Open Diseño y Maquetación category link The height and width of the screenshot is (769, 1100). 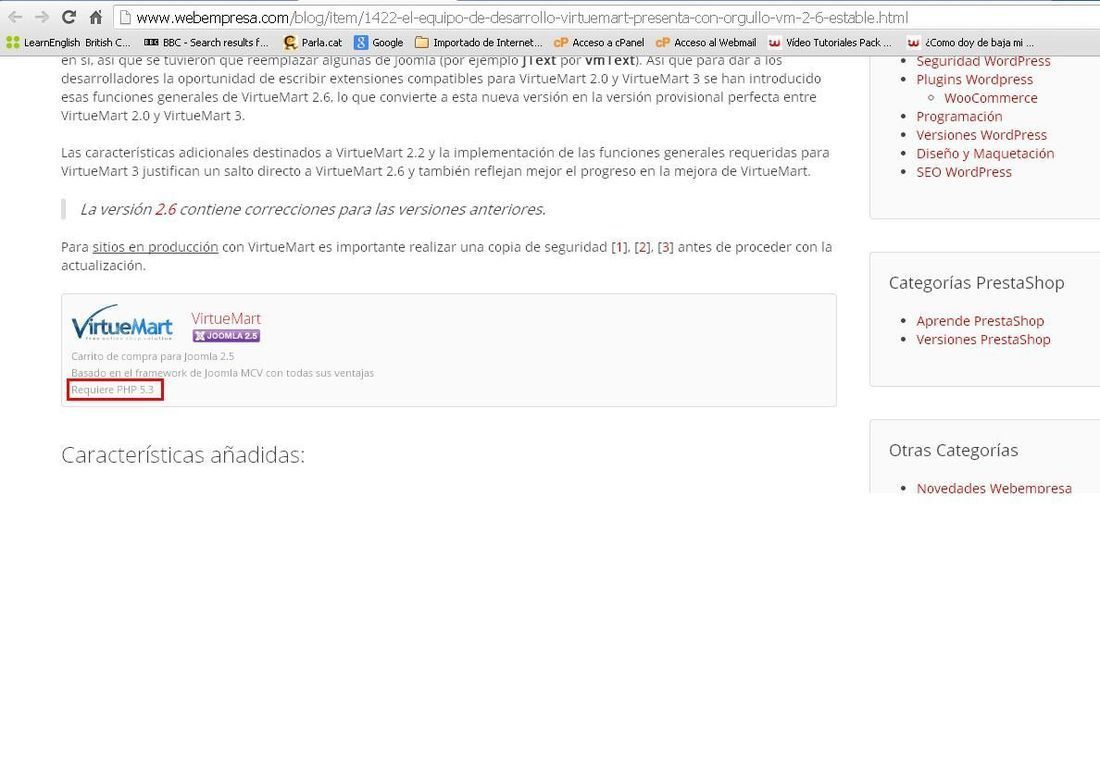pyautogui.click(x=985, y=154)
